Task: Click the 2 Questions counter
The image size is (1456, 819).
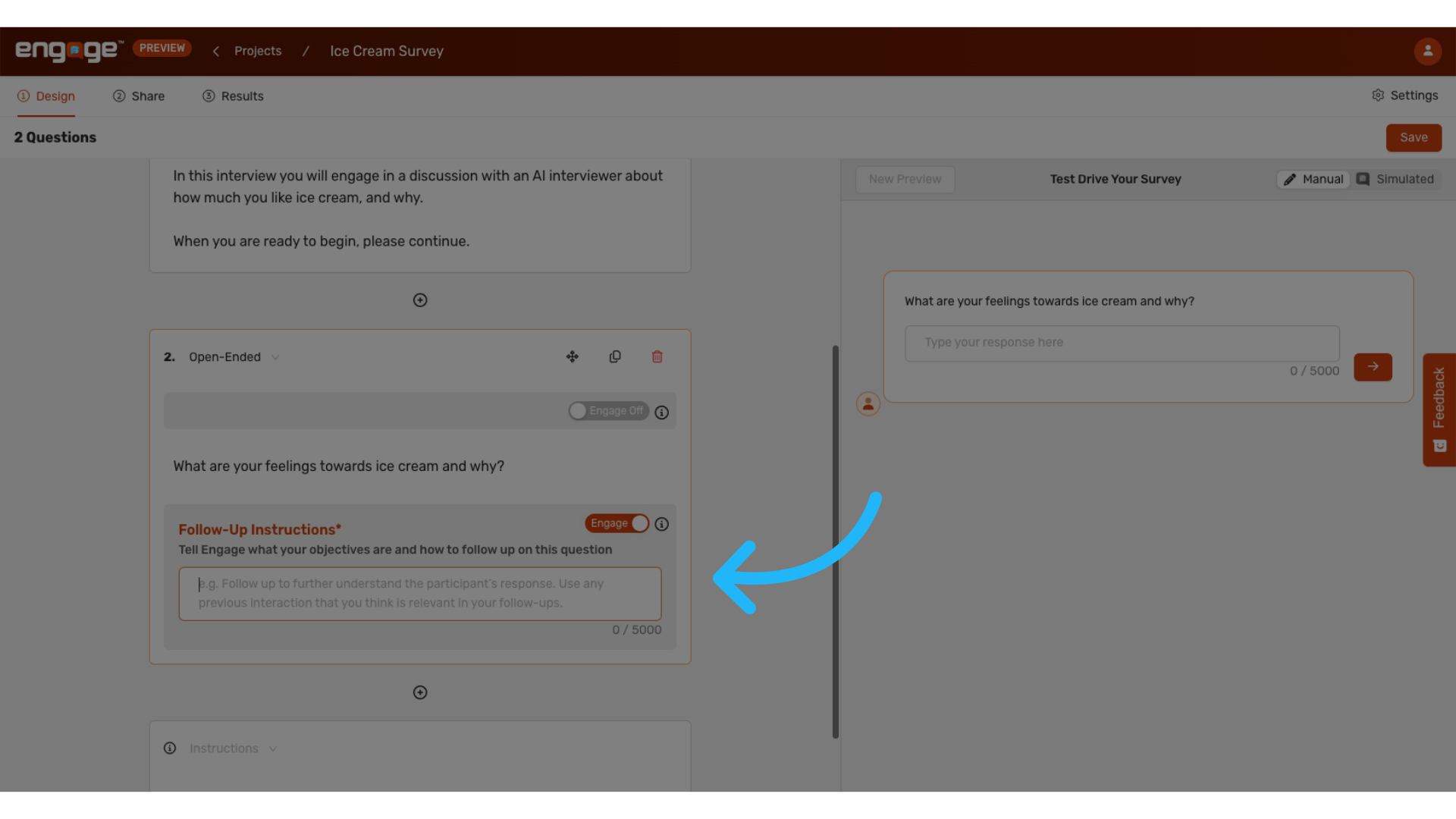Action: coord(55,137)
